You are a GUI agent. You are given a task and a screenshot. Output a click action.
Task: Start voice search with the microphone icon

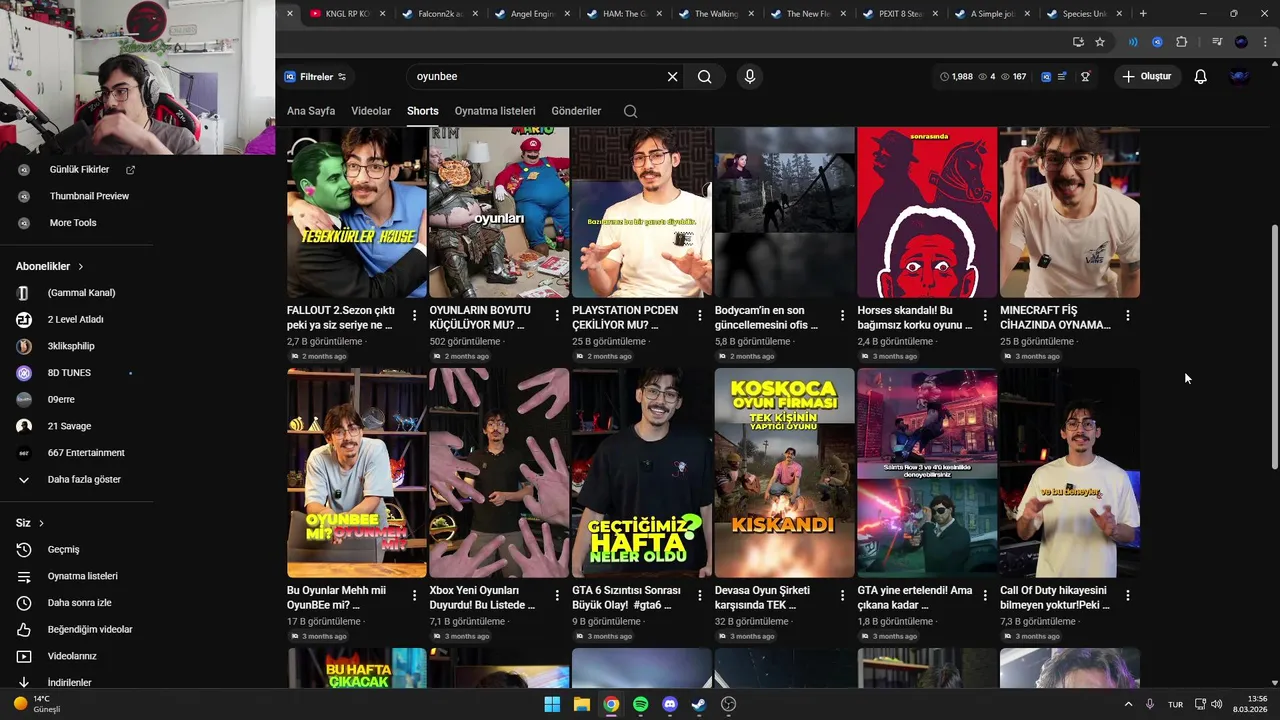tap(749, 77)
